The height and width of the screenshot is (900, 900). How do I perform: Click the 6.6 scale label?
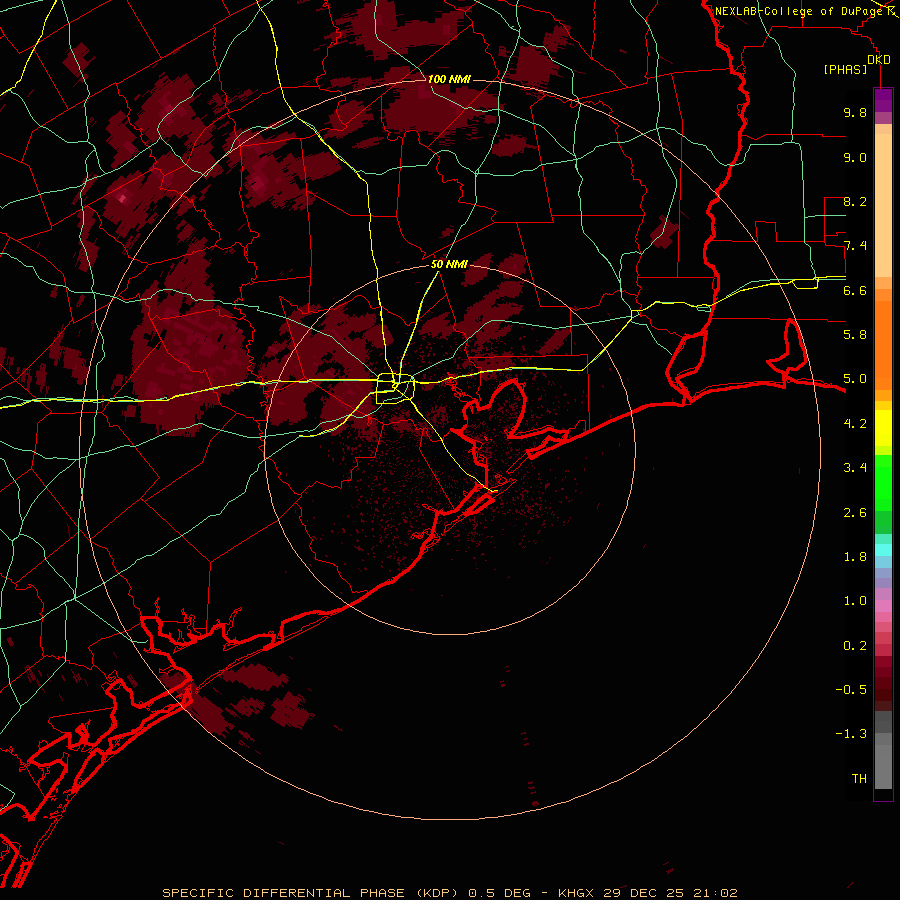click(855, 290)
